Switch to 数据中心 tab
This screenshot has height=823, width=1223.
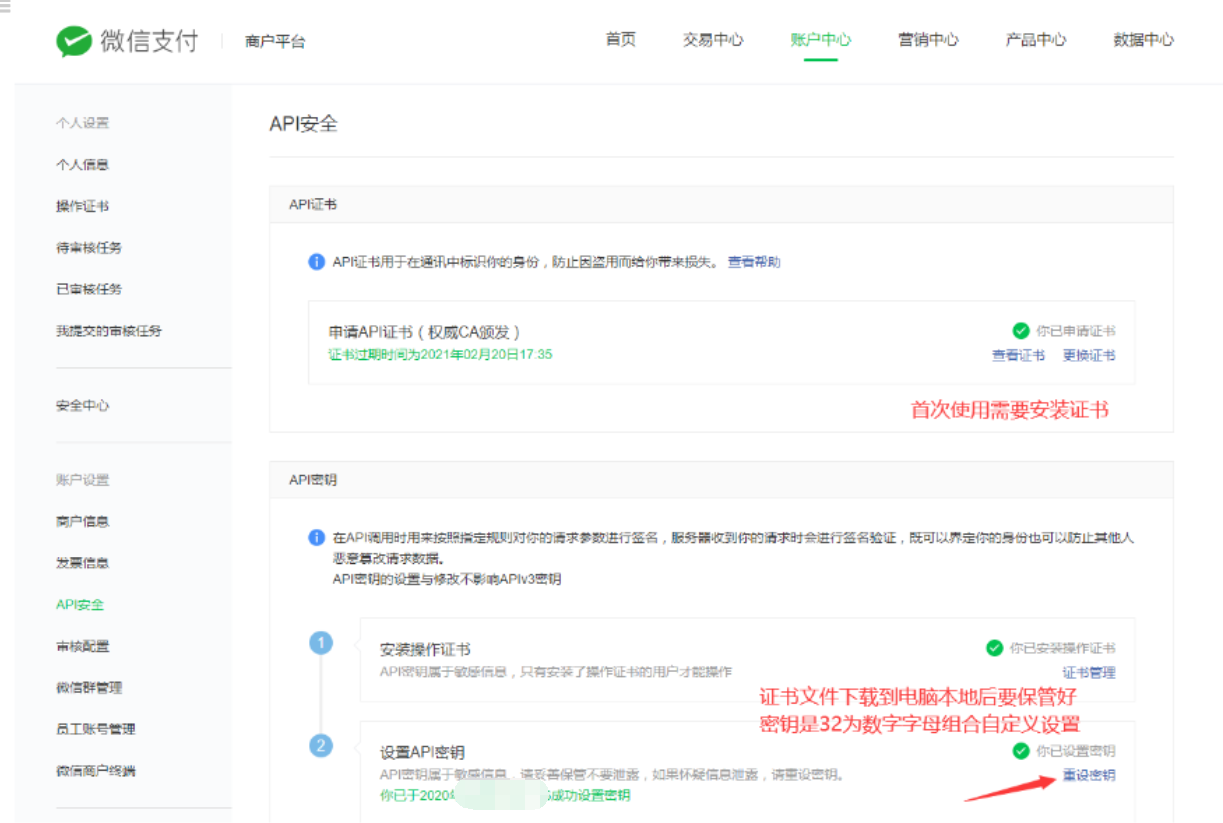pyautogui.click(x=1144, y=40)
